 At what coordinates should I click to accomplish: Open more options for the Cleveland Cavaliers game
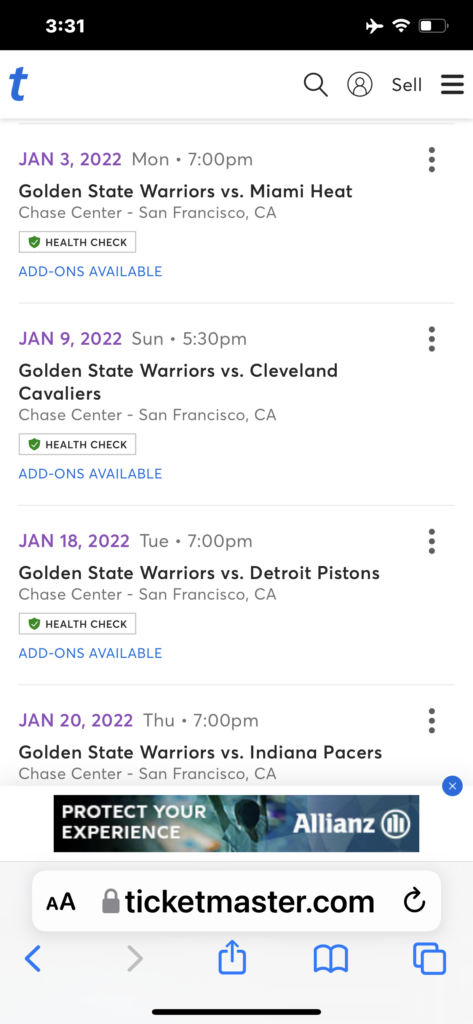coord(431,339)
